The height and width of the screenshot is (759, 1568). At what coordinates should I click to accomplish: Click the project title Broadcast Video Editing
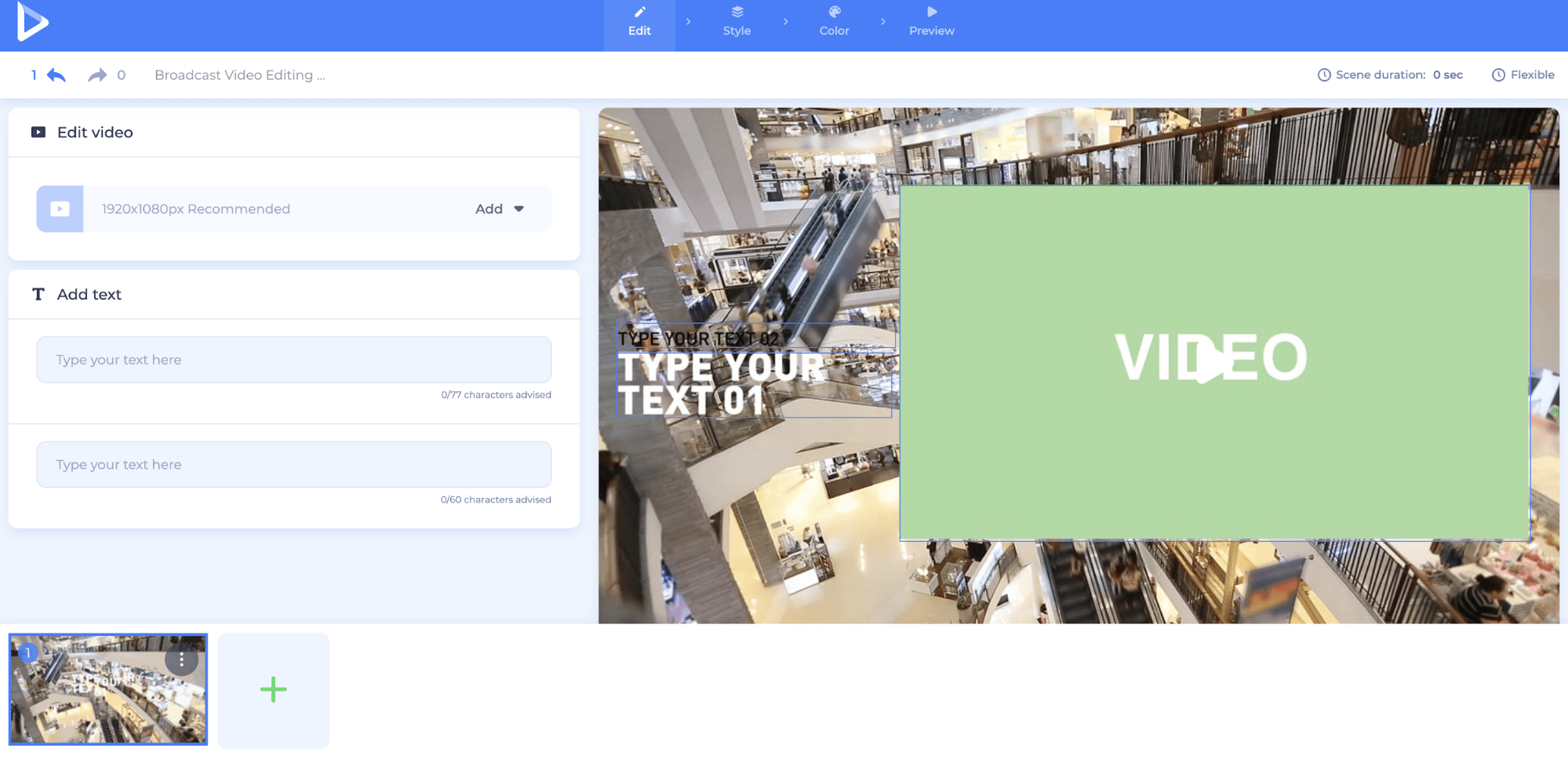coord(239,75)
